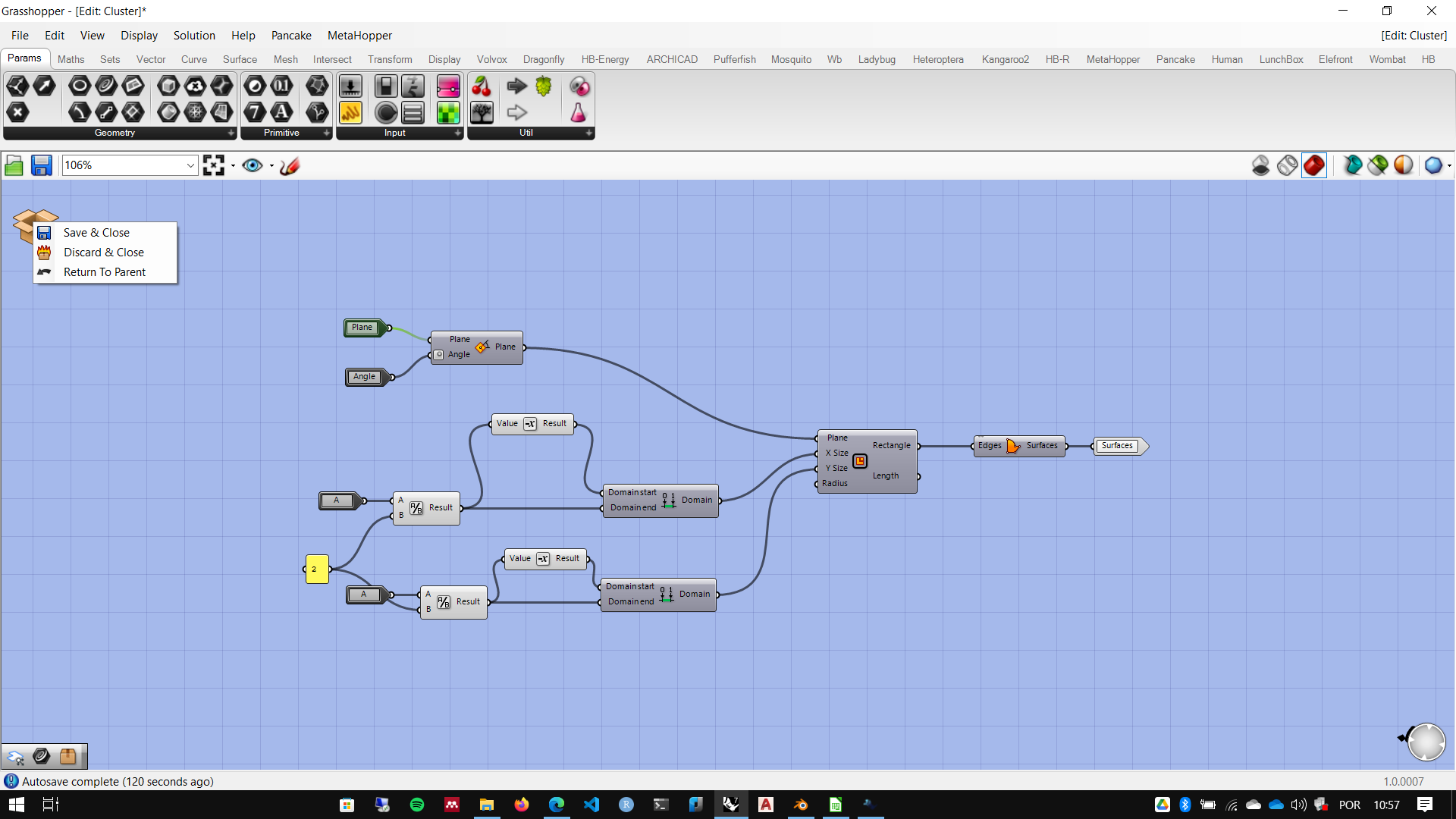
Task: Select the tree Data Dam icon
Action: pyautogui.click(x=482, y=113)
